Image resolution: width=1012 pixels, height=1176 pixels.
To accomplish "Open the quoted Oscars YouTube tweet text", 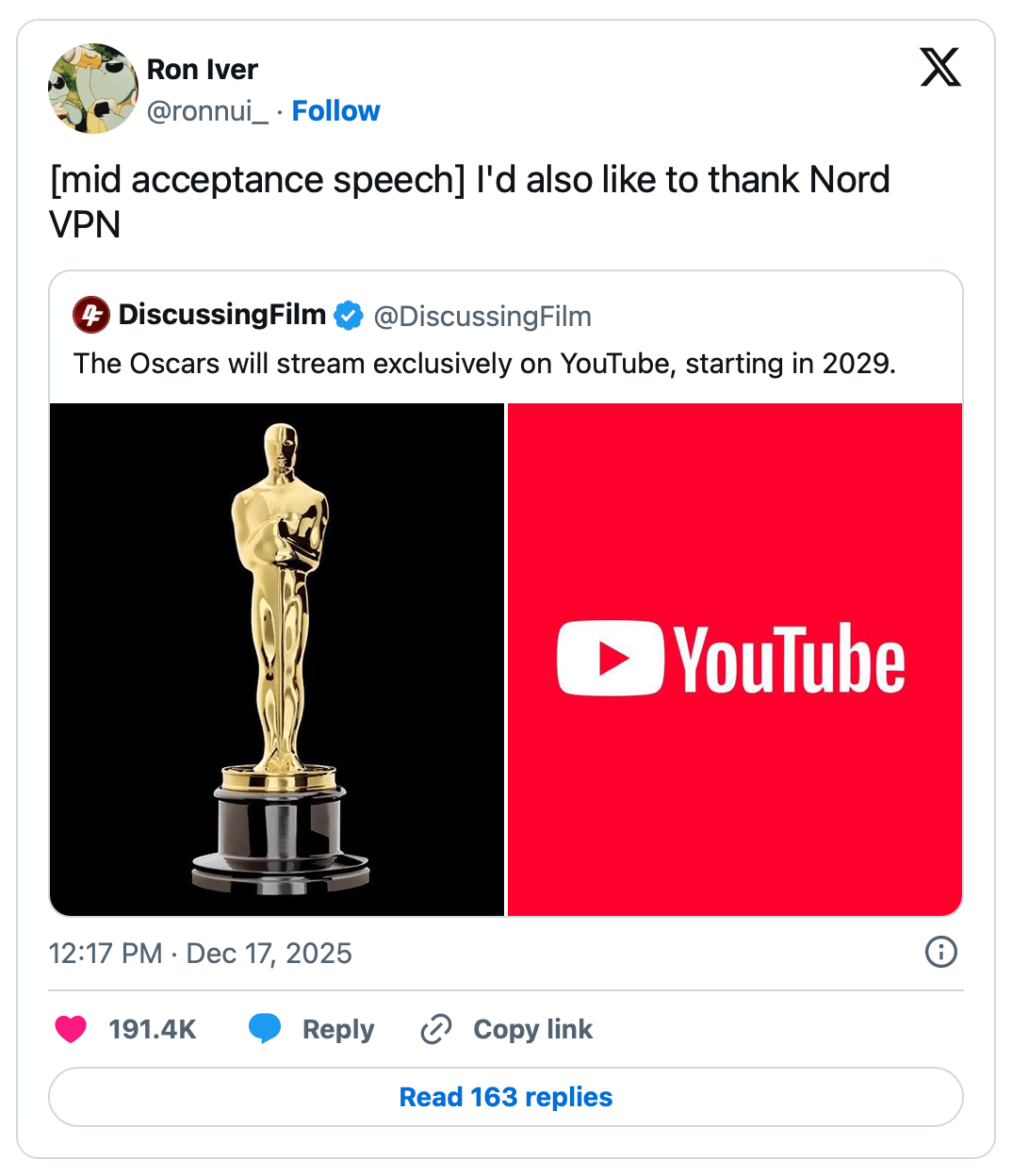I will tap(485, 364).
